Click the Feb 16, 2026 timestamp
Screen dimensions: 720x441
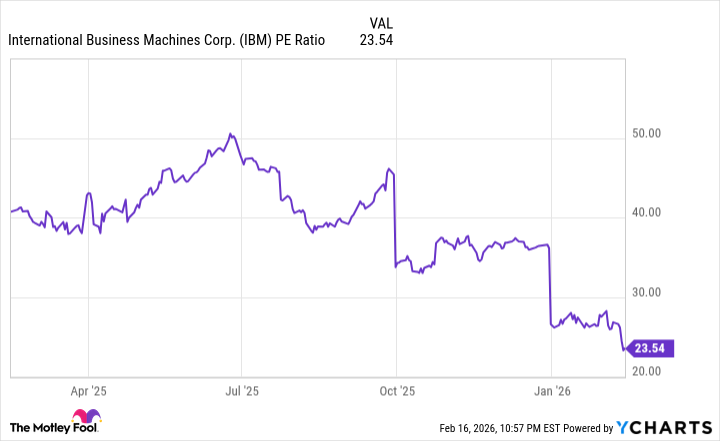point(486,428)
